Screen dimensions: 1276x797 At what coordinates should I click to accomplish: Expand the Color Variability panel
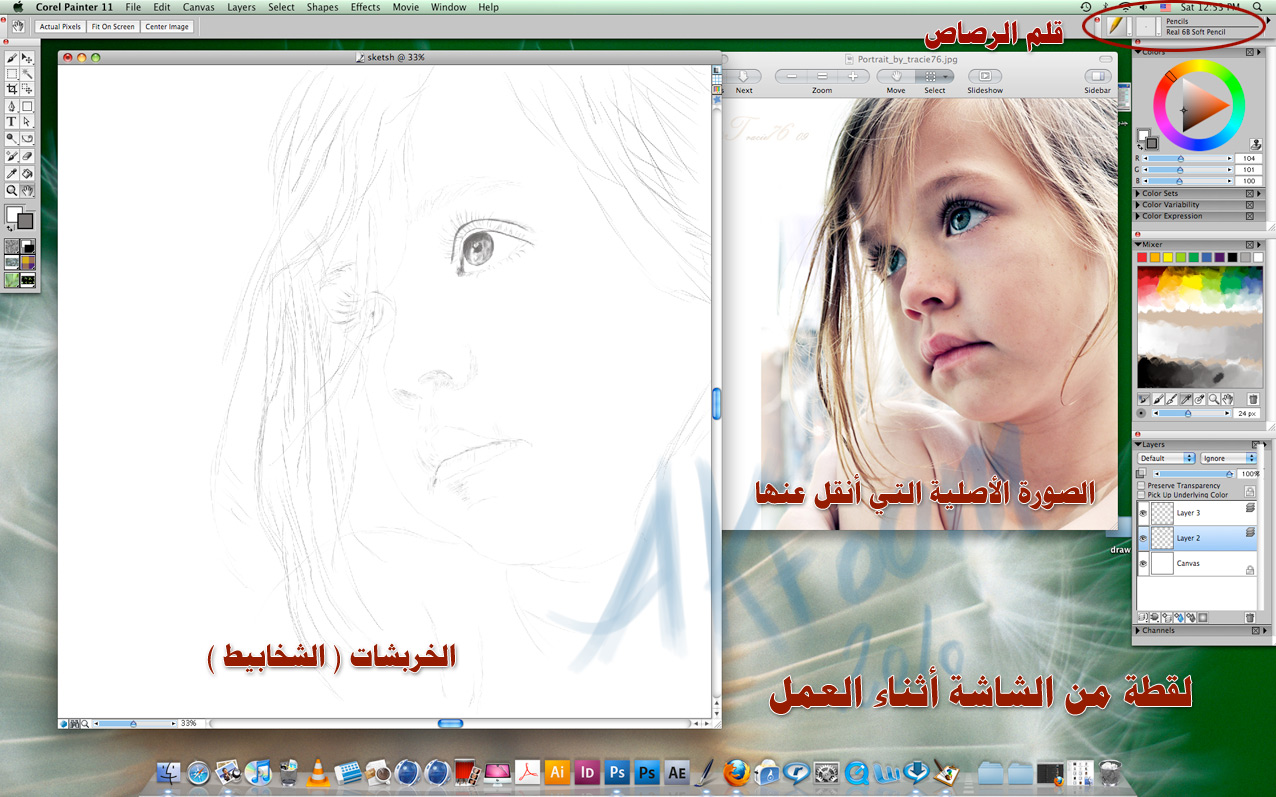click(x=1138, y=205)
